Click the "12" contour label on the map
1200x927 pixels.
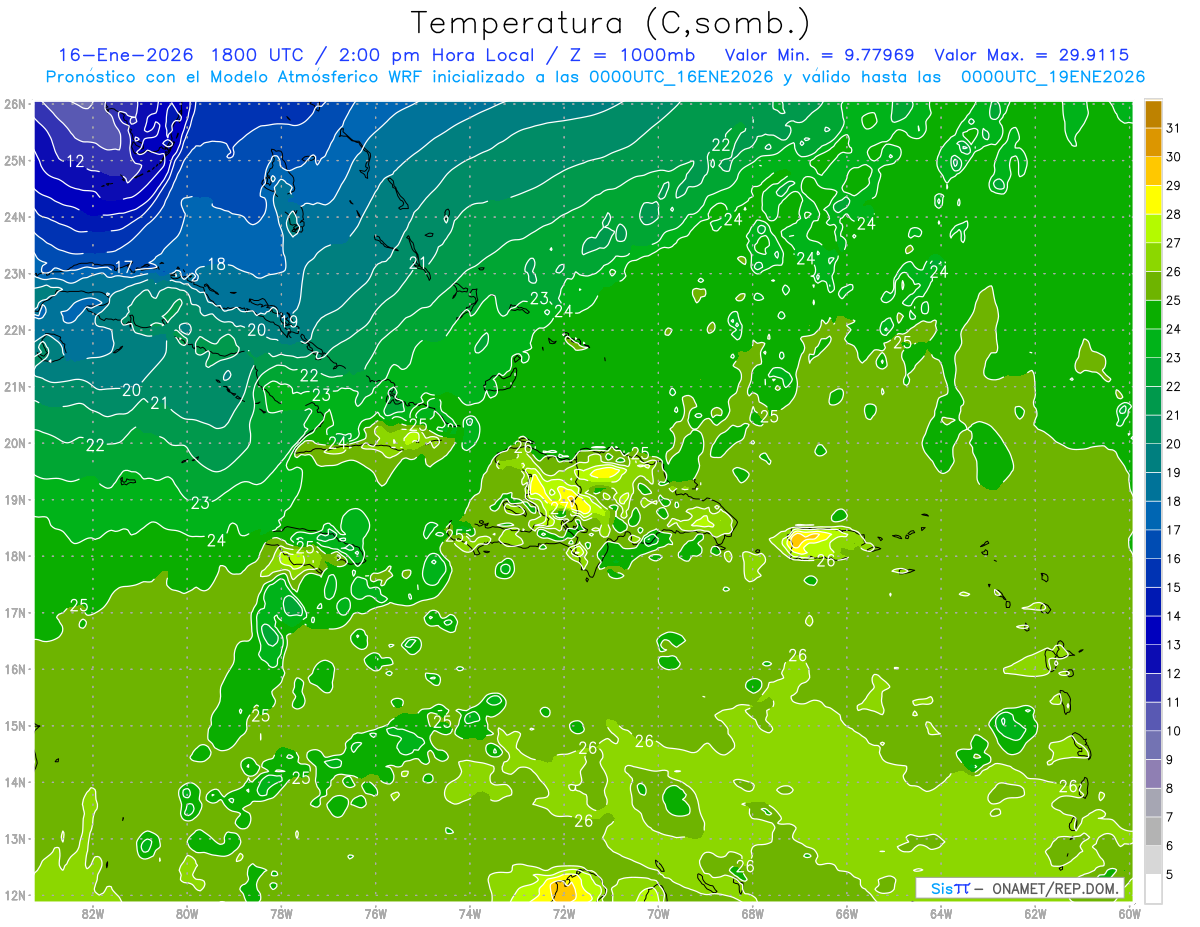click(75, 161)
